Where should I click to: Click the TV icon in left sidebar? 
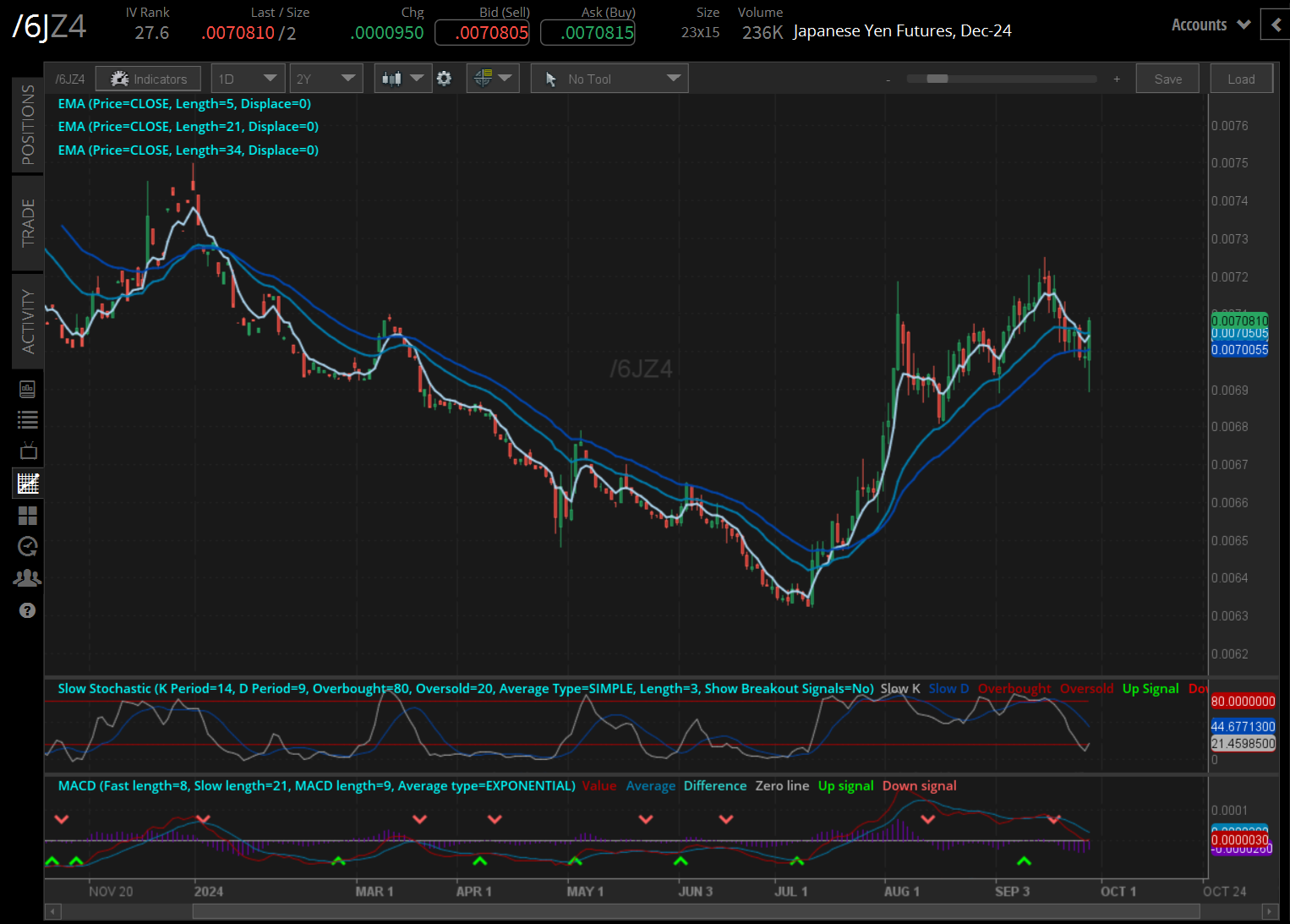click(28, 451)
